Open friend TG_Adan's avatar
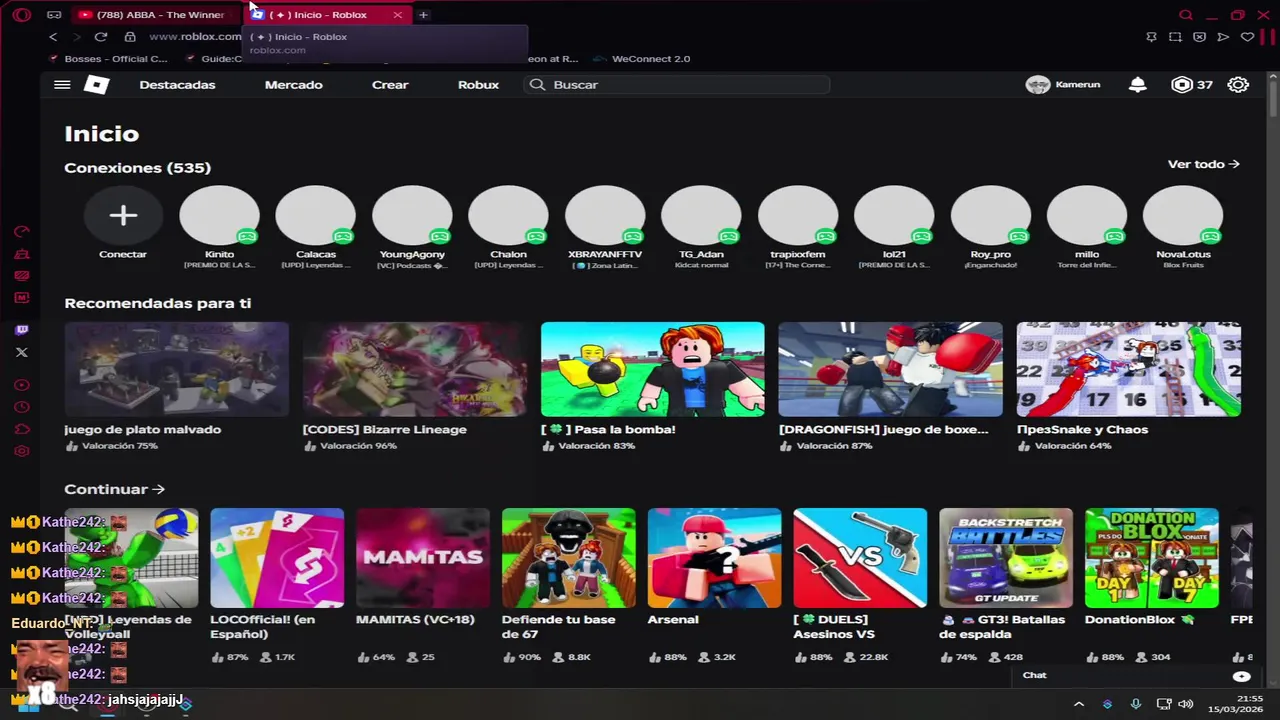 coord(701,215)
